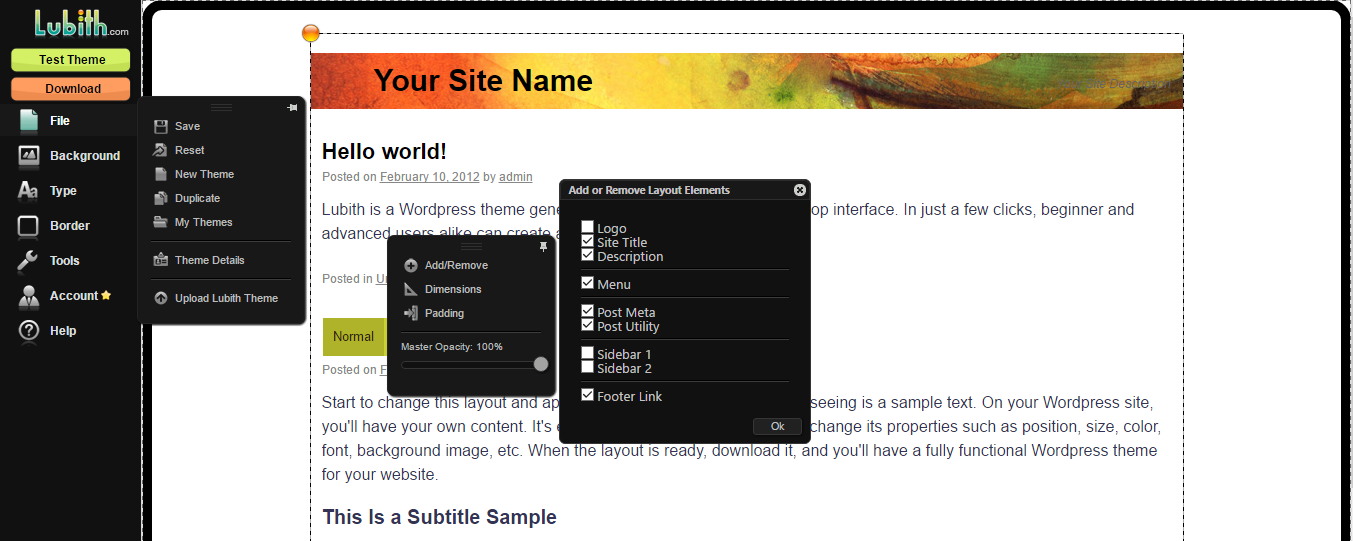Screen dimensions: 1353x541
Task: Open the February 10, 2012 date link
Action: [x=429, y=177]
